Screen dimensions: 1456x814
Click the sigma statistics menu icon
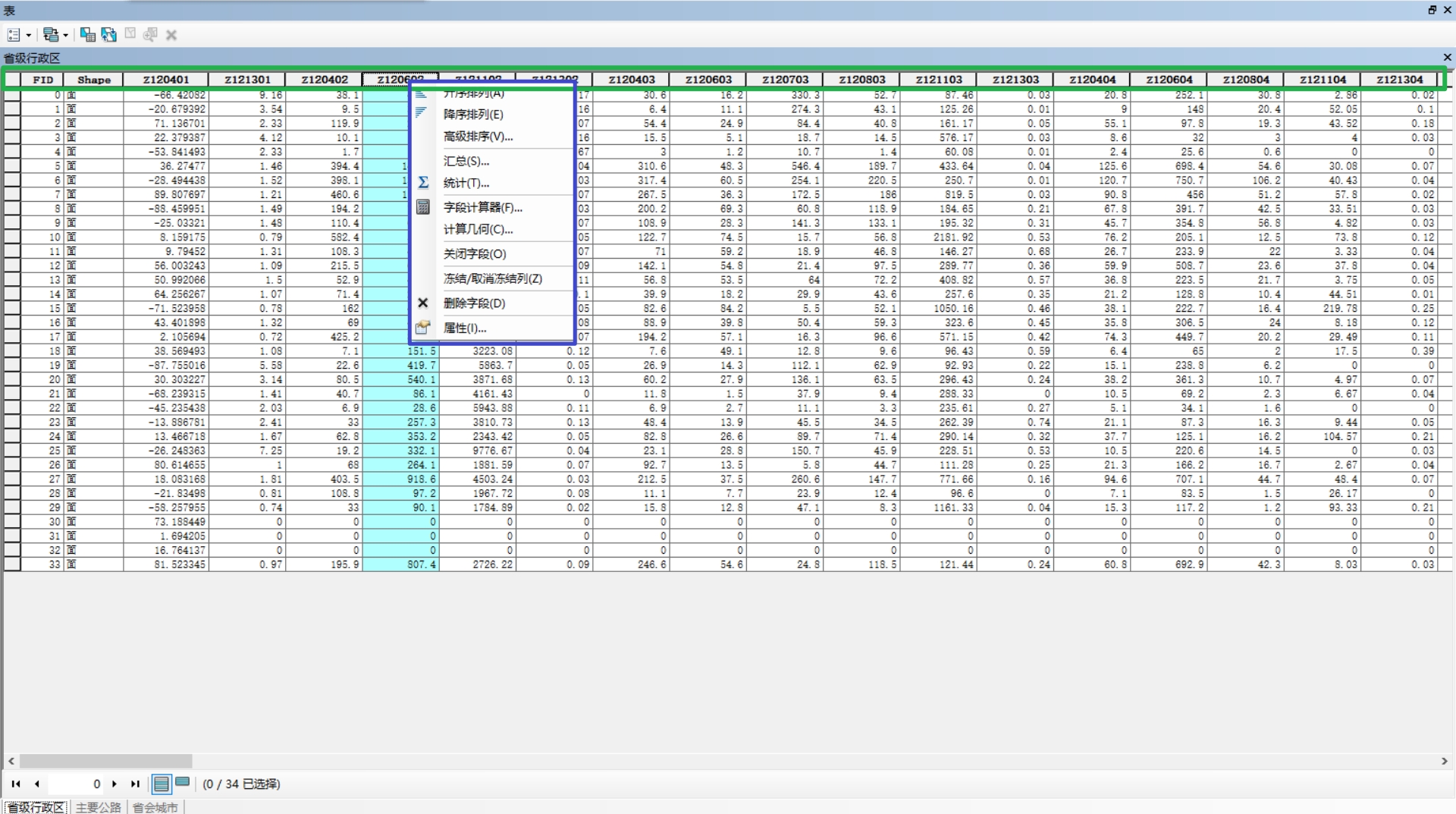[x=423, y=183]
